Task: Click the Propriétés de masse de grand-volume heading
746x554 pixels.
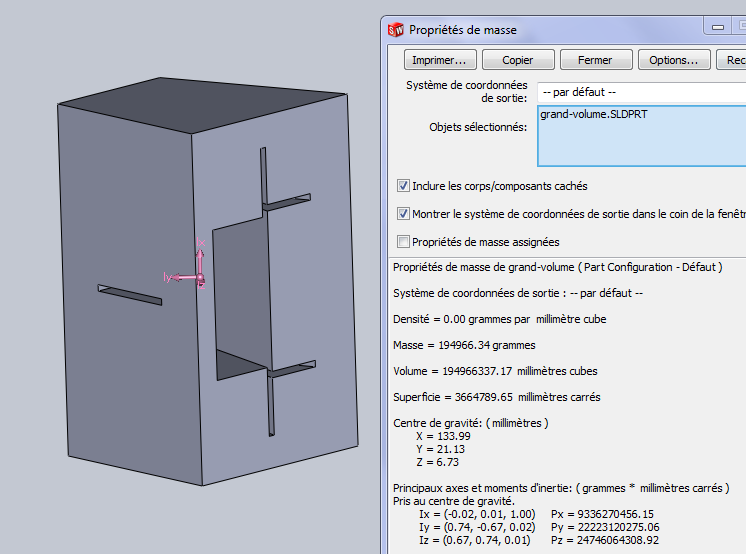Action: (558, 267)
